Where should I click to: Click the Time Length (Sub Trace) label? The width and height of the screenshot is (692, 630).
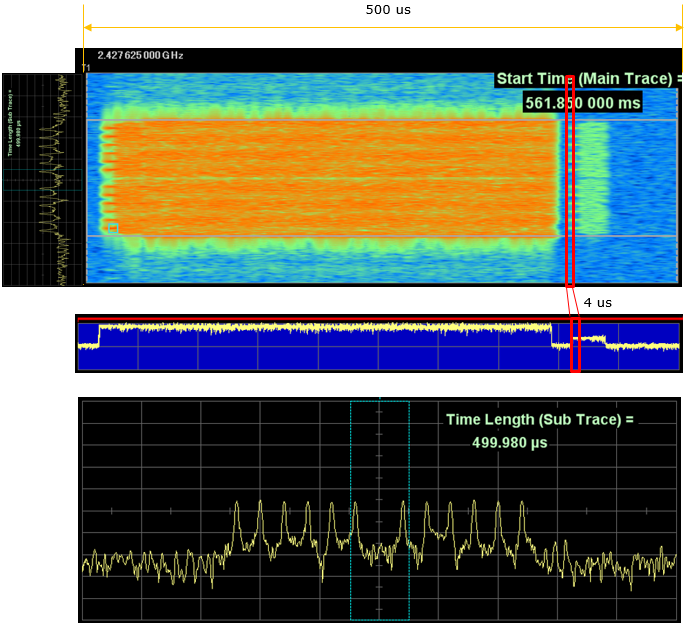(539, 419)
